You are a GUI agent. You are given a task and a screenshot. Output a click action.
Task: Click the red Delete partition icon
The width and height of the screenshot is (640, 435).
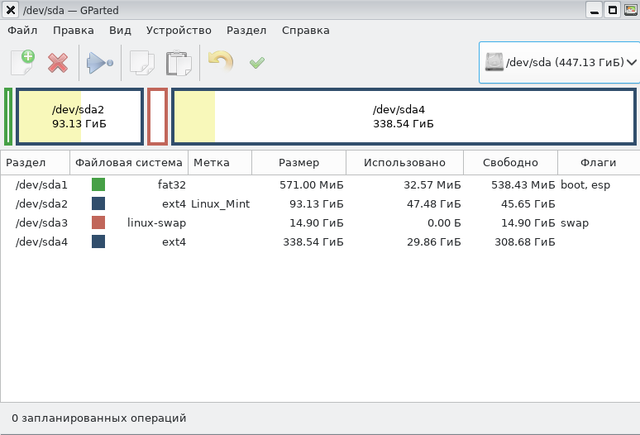point(58,63)
